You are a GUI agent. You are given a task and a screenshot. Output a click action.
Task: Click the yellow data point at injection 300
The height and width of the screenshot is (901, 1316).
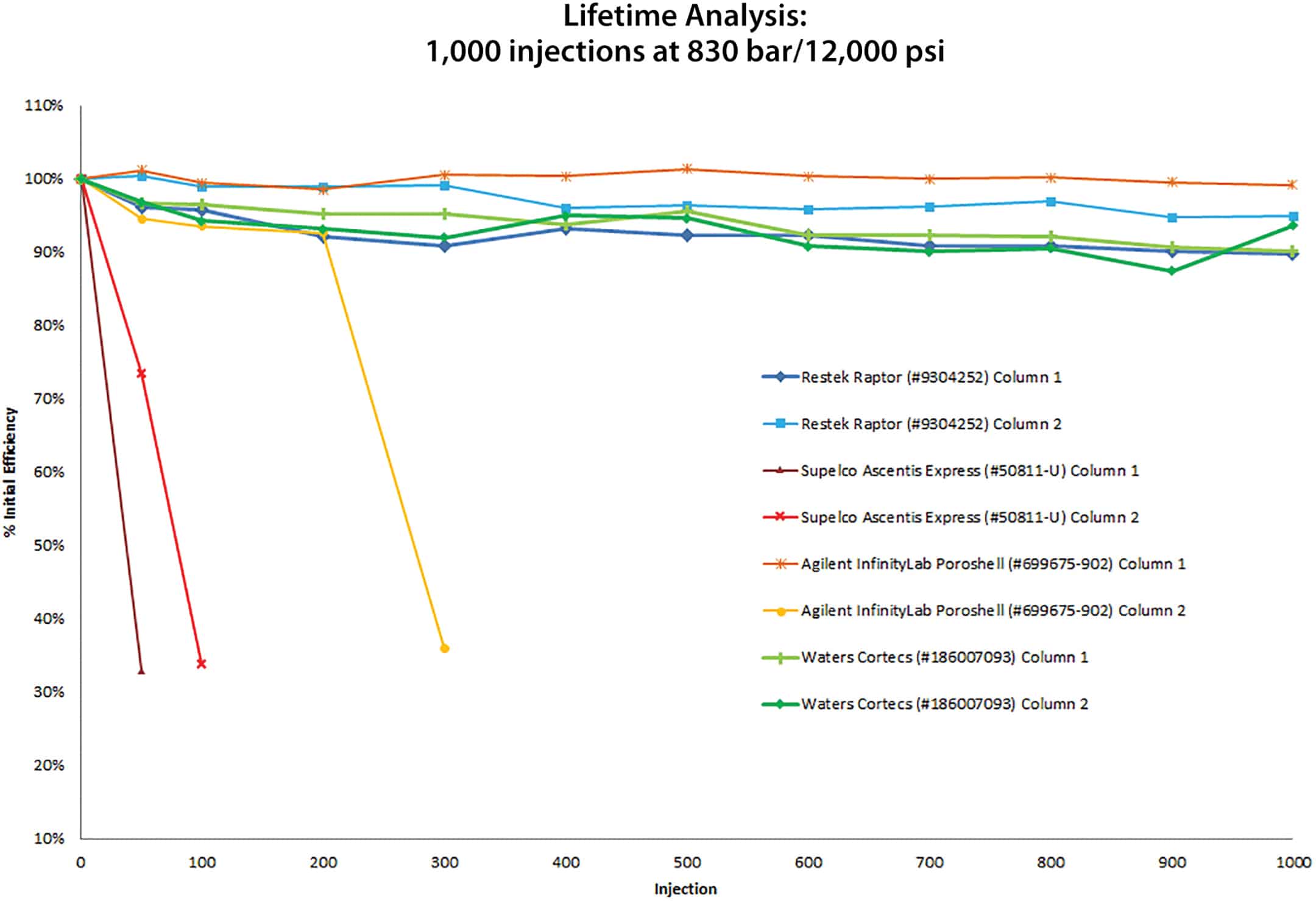point(444,649)
